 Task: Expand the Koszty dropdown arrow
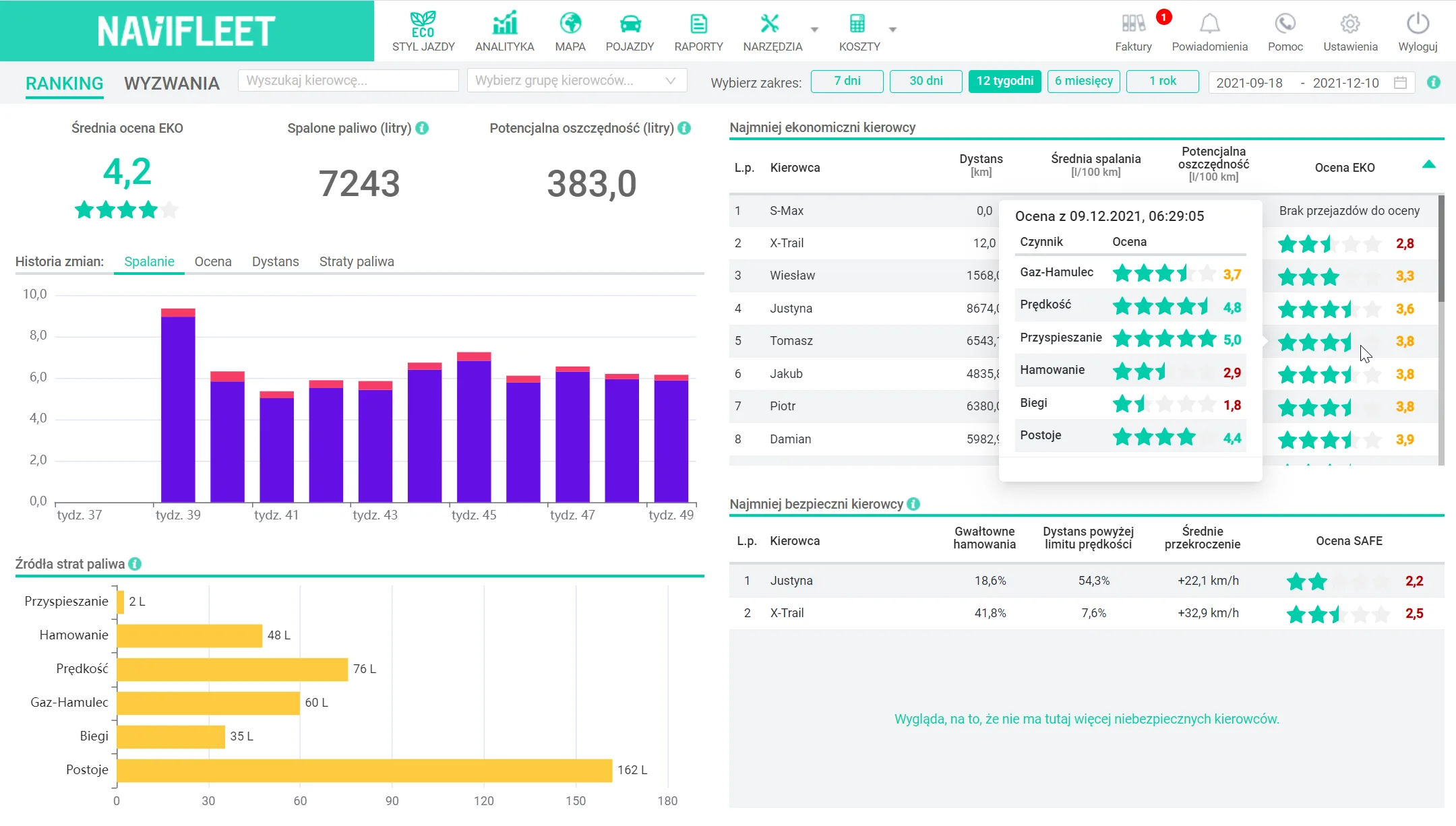892,30
